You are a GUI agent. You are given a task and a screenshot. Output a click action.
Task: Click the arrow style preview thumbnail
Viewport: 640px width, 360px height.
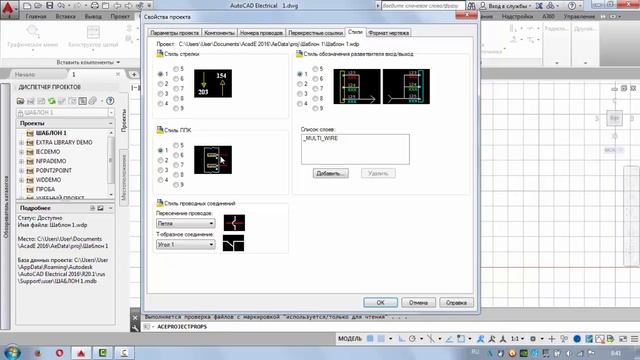(x=213, y=83)
